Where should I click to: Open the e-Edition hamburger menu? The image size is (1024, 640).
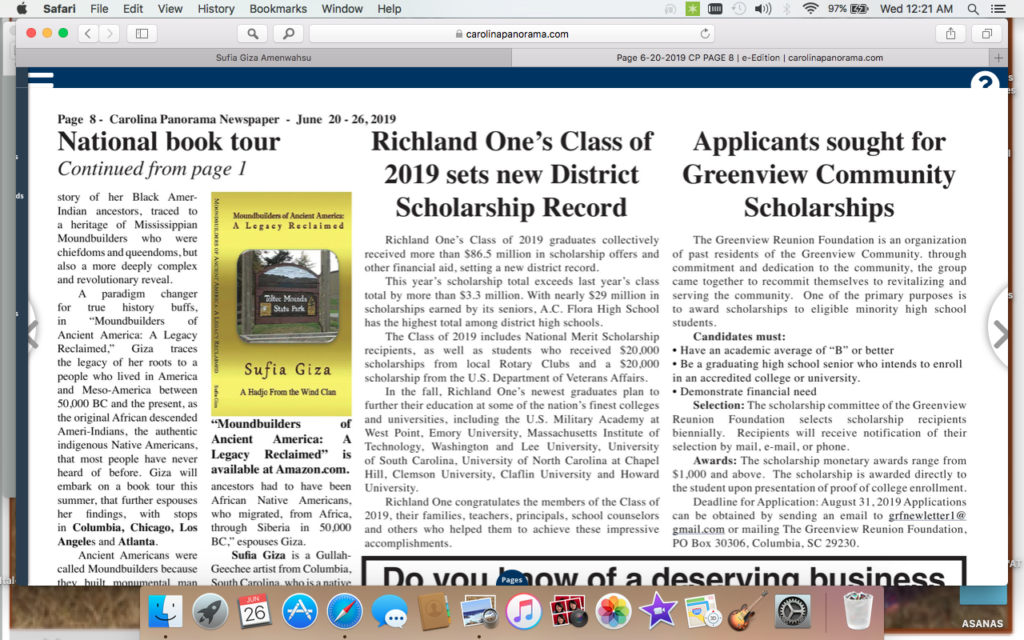click(40, 80)
